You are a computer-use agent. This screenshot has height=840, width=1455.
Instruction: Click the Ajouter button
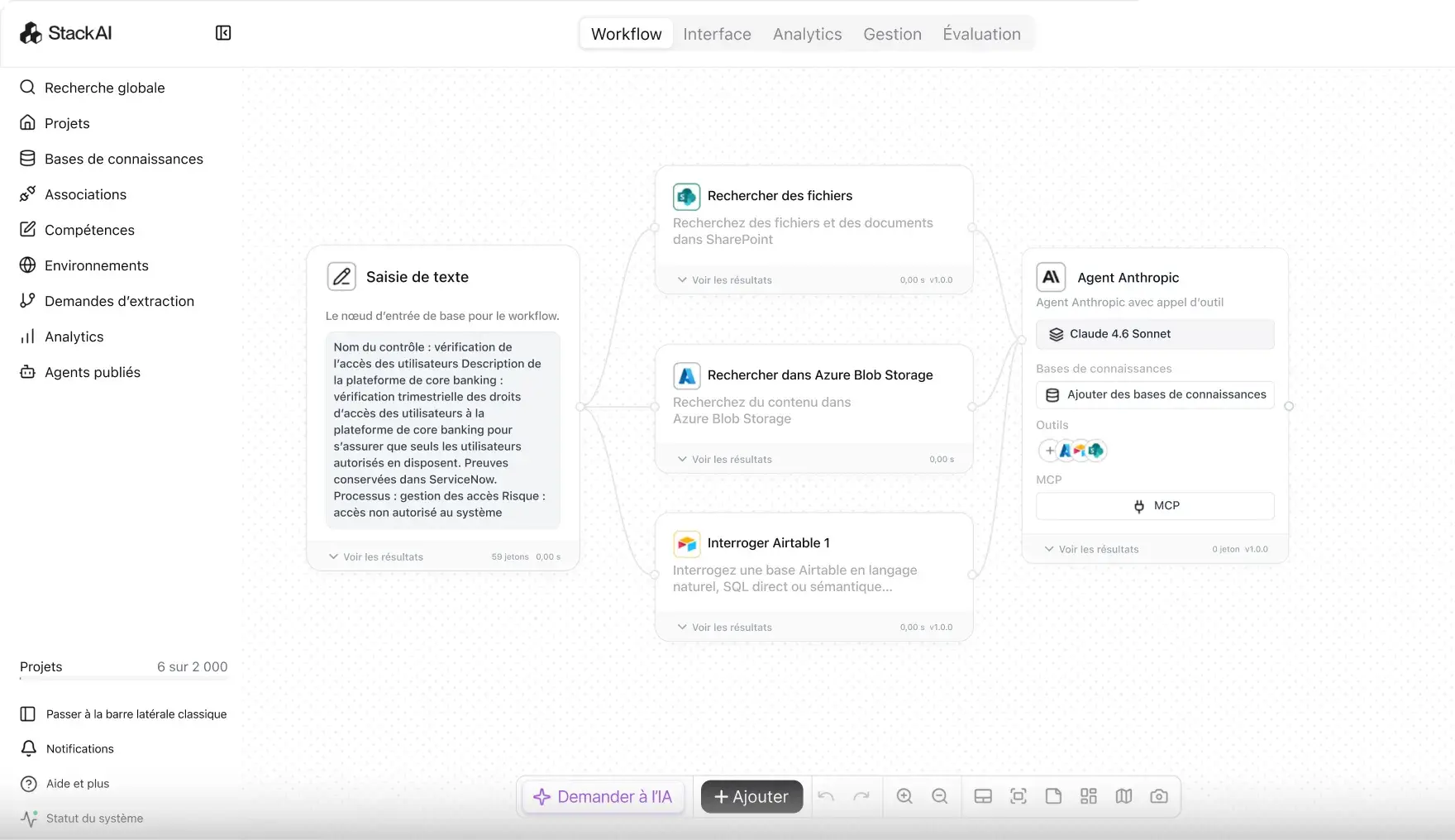pos(751,796)
